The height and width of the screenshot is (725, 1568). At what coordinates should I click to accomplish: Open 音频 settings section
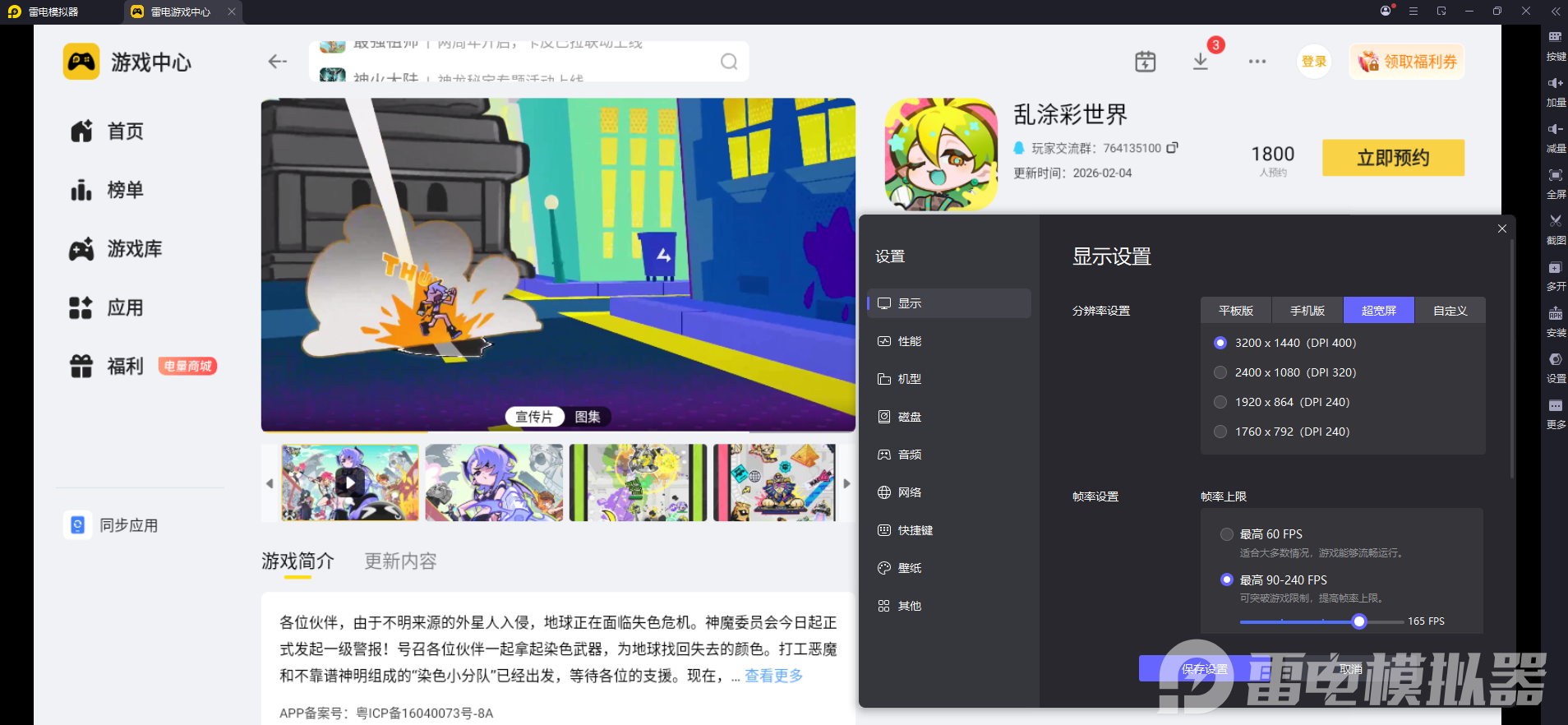click(949, 455)
